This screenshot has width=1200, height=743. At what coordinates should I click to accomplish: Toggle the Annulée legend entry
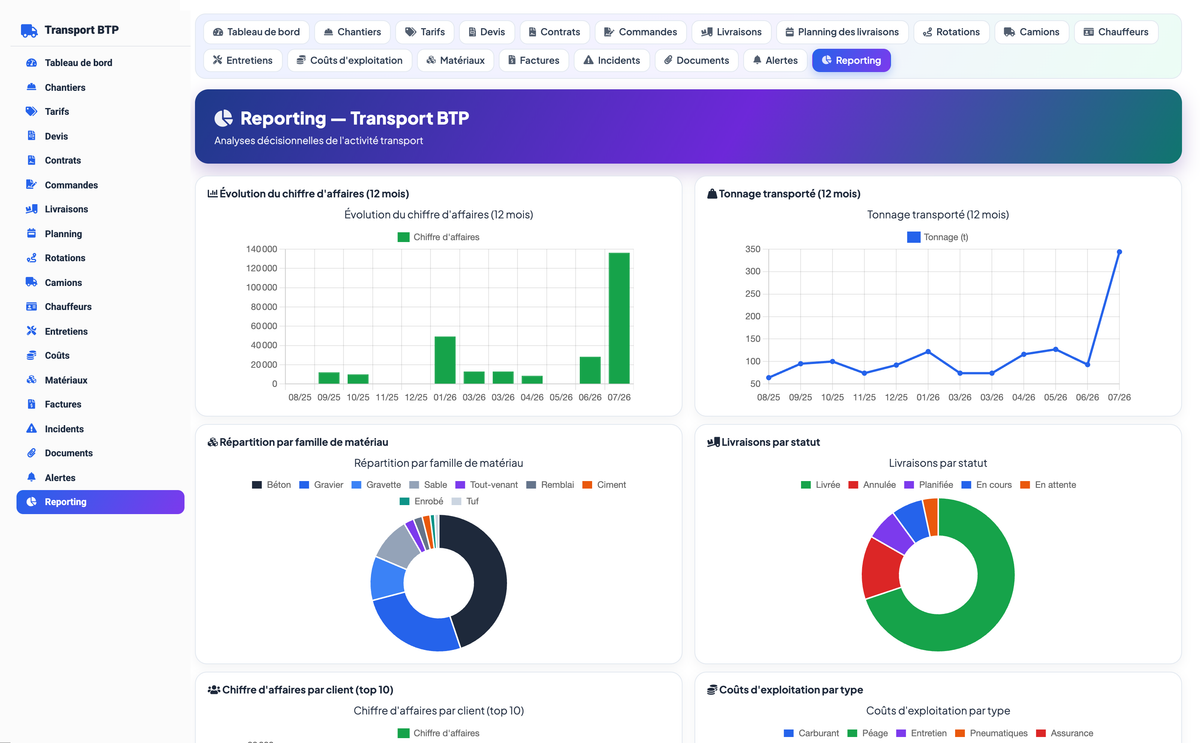click(x=872, y=485)
